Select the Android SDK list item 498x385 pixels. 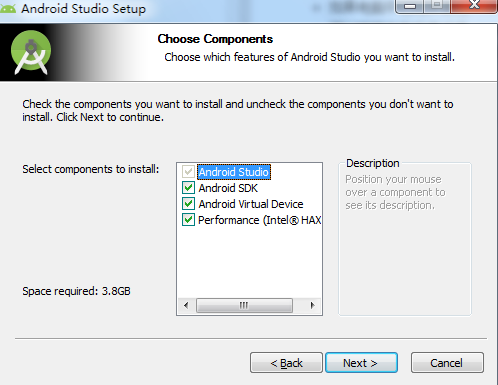click(228, 188)
